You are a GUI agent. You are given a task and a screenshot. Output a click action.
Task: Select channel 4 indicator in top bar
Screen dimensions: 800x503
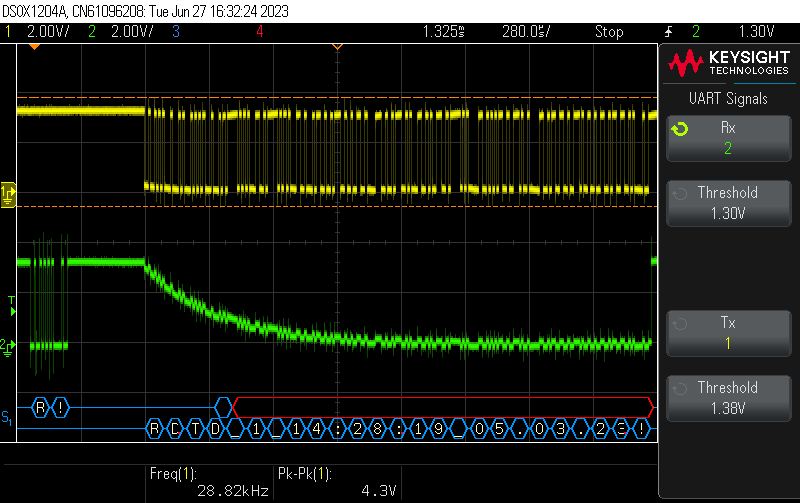(260, 32)
